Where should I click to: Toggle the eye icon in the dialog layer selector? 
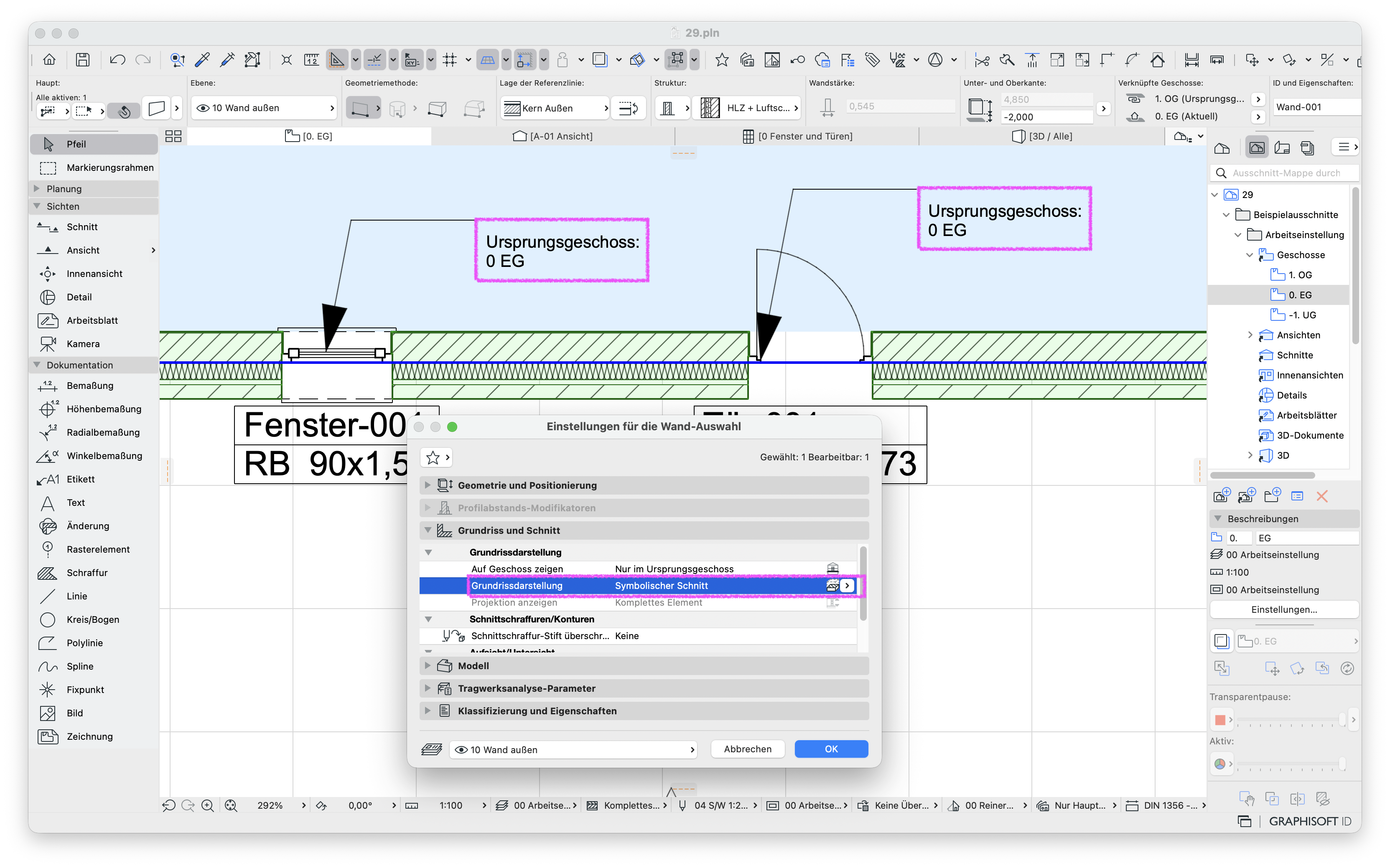pos(461,750)
